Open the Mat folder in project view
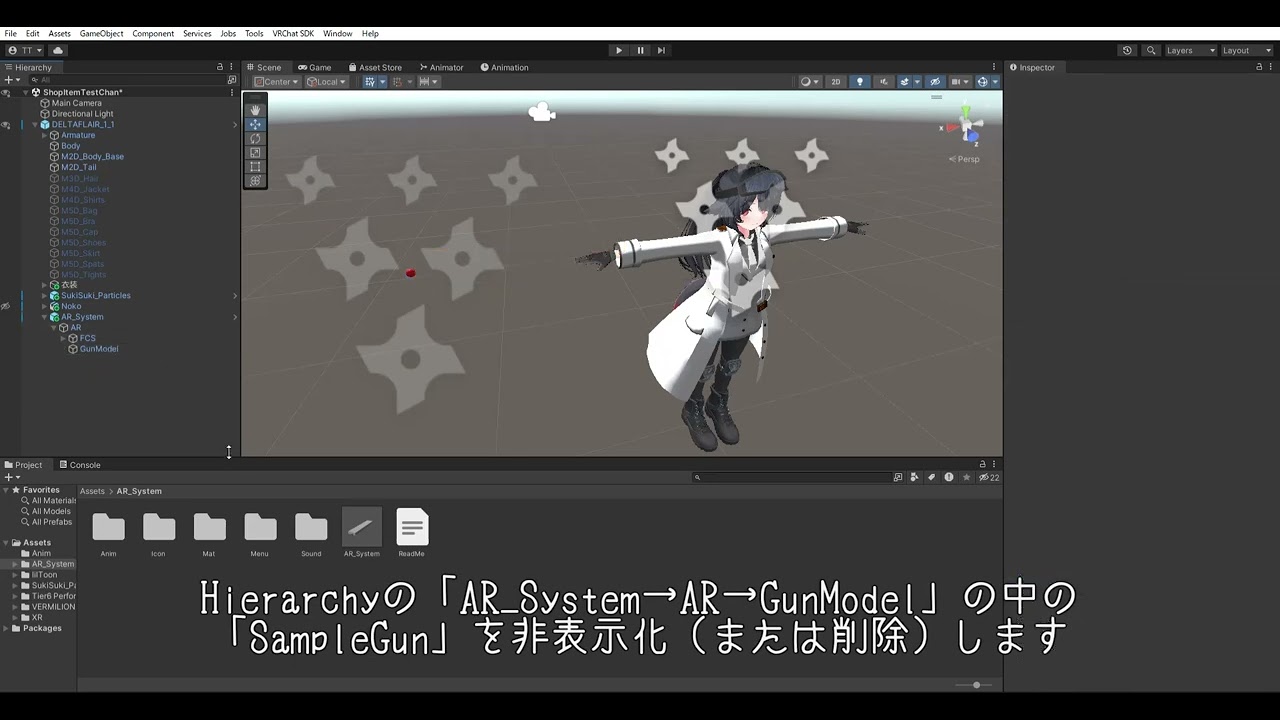This screenshot has width=1280, height=720. 209,527
